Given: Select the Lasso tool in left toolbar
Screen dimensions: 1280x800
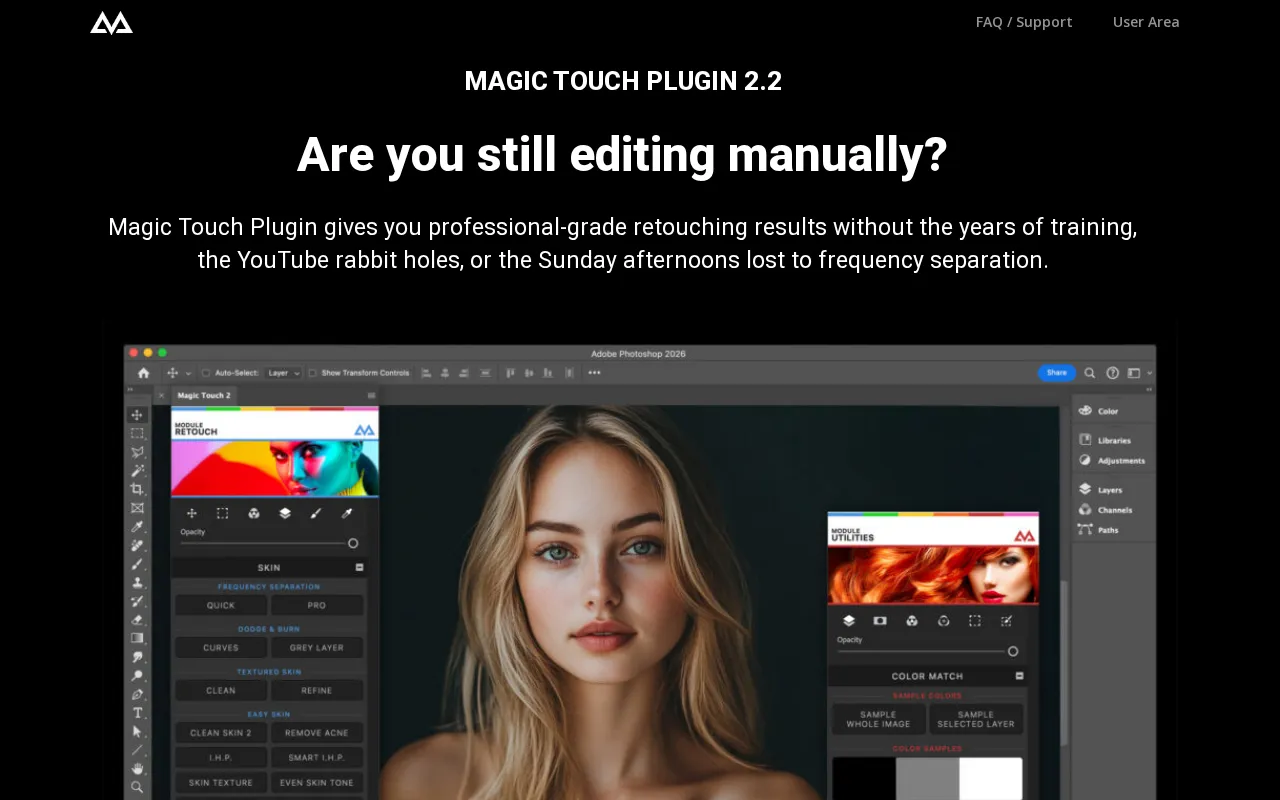Looking at the screenshot, I should 137,452.
